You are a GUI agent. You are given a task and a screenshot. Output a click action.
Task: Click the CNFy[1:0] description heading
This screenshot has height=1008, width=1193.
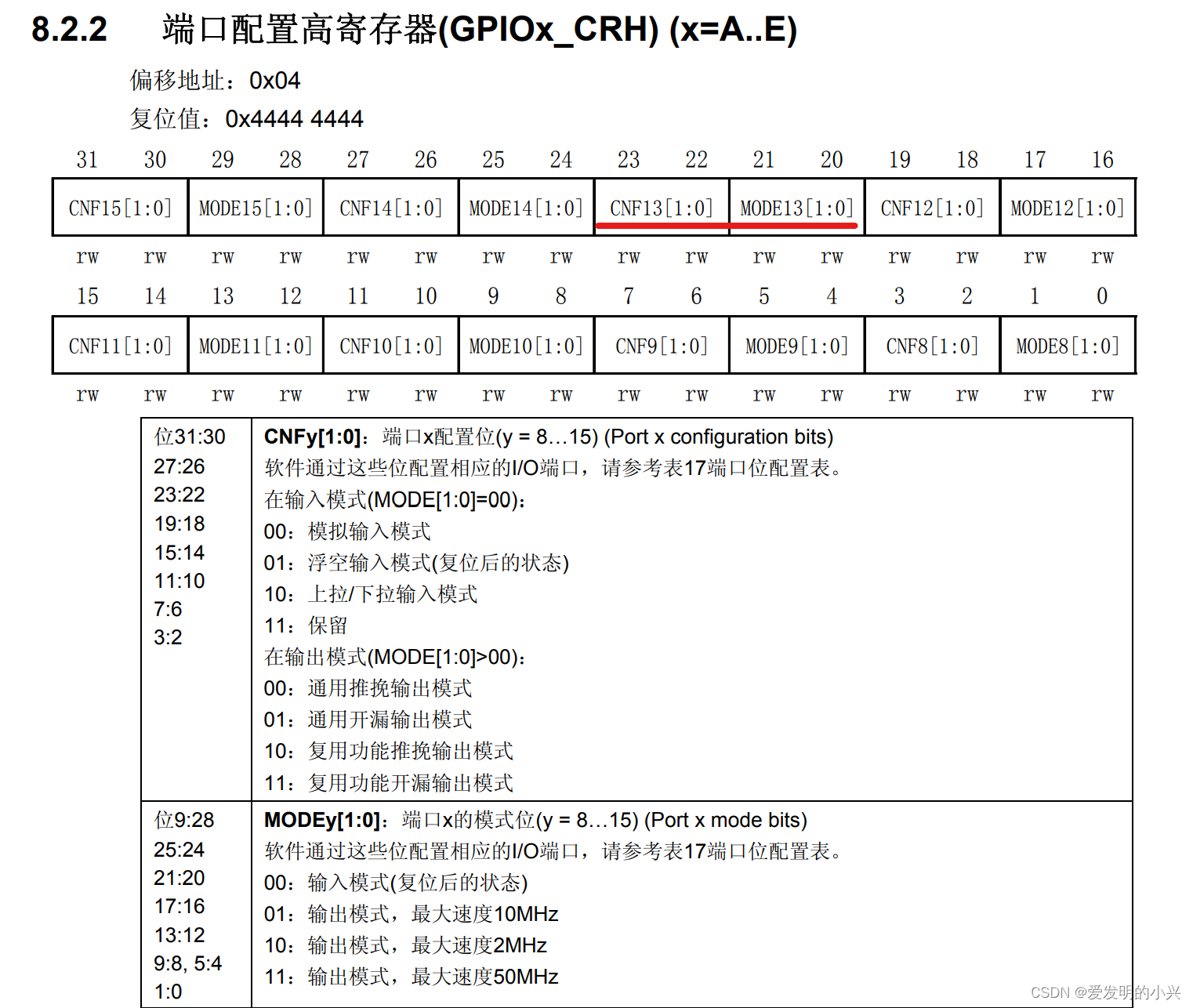point(549,437)
